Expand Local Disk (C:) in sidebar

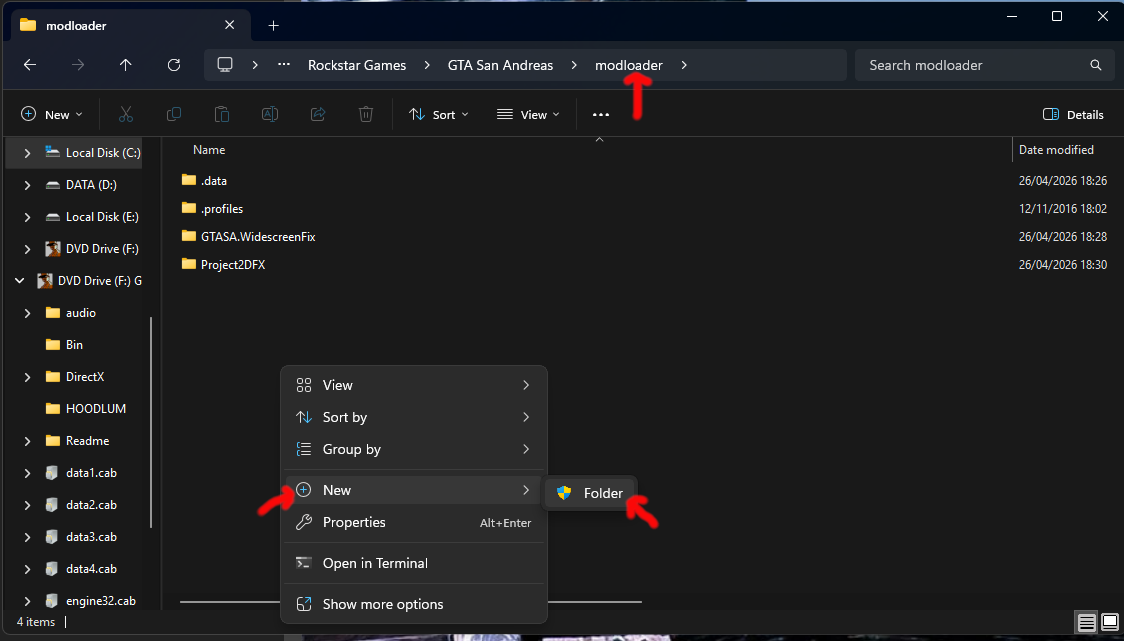[27, 153]
